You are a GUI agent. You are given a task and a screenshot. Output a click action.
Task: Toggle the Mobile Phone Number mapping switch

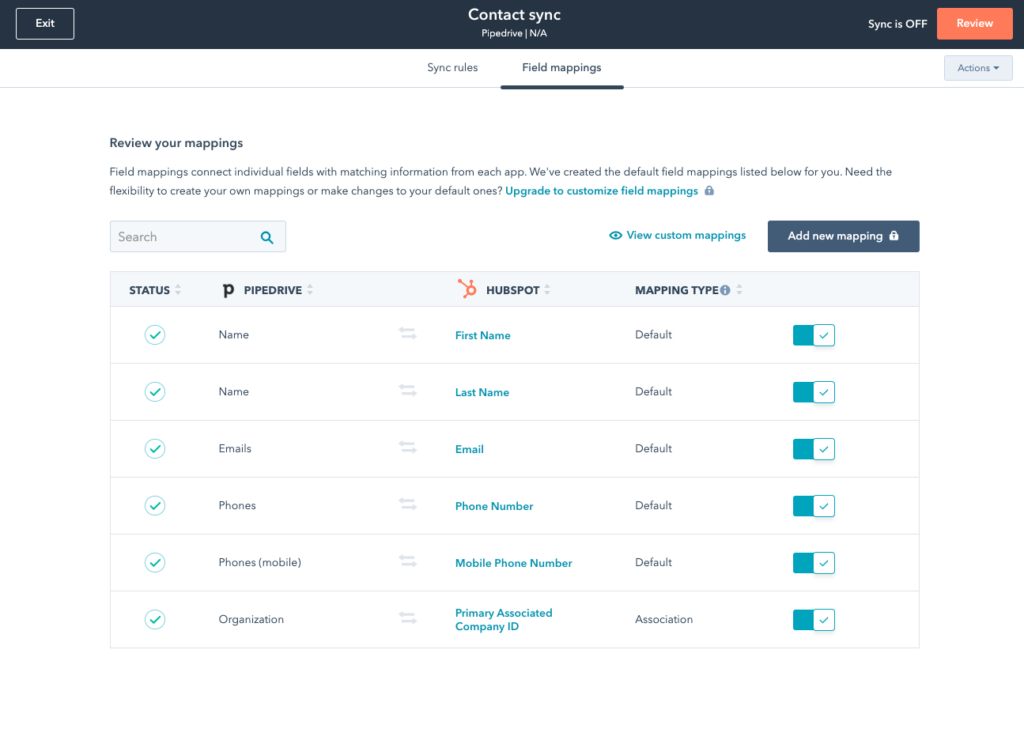814,562
